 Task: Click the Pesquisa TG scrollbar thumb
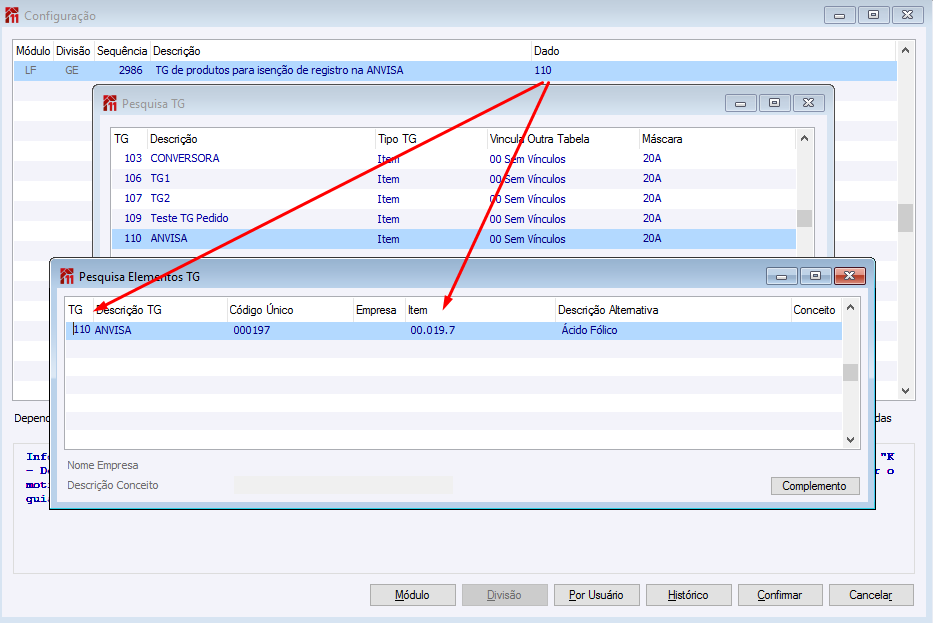point(804,218)
